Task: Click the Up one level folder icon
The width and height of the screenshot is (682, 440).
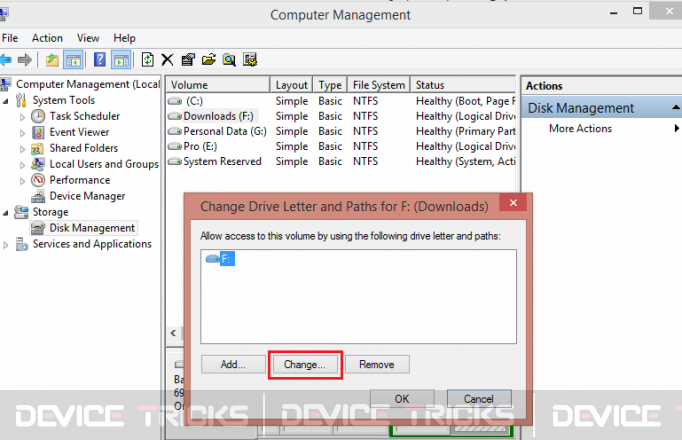Action: point(52,60)
